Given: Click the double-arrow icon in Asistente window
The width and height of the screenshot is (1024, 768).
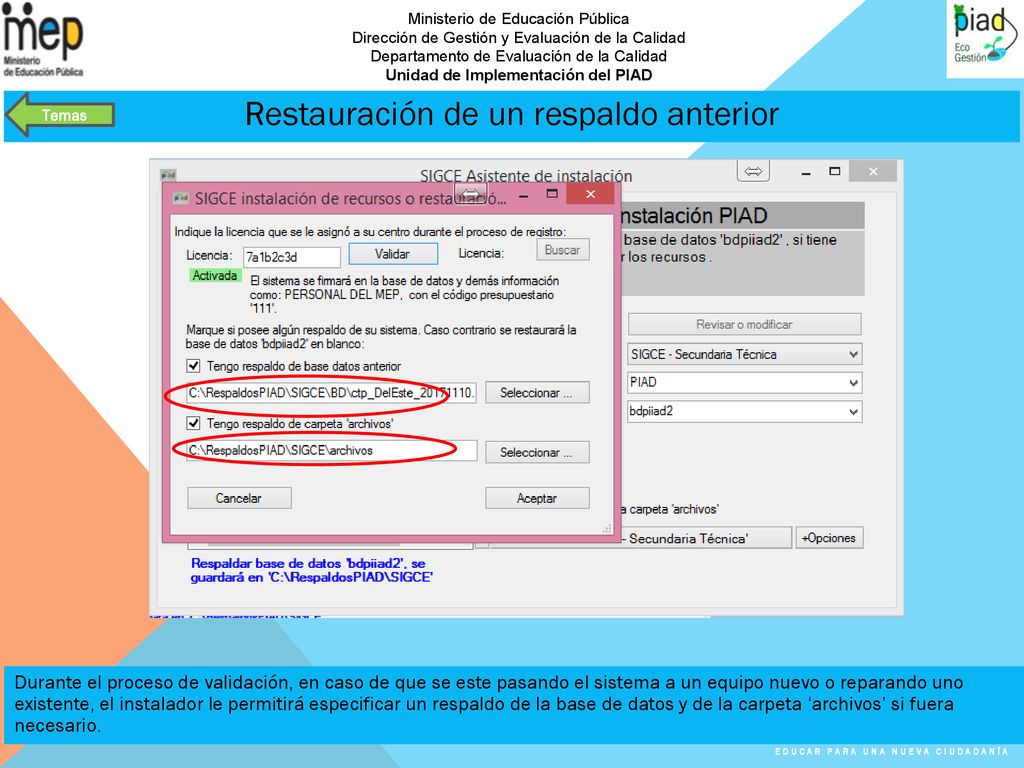Looking at the screenshot, I should tap(753, 172).
